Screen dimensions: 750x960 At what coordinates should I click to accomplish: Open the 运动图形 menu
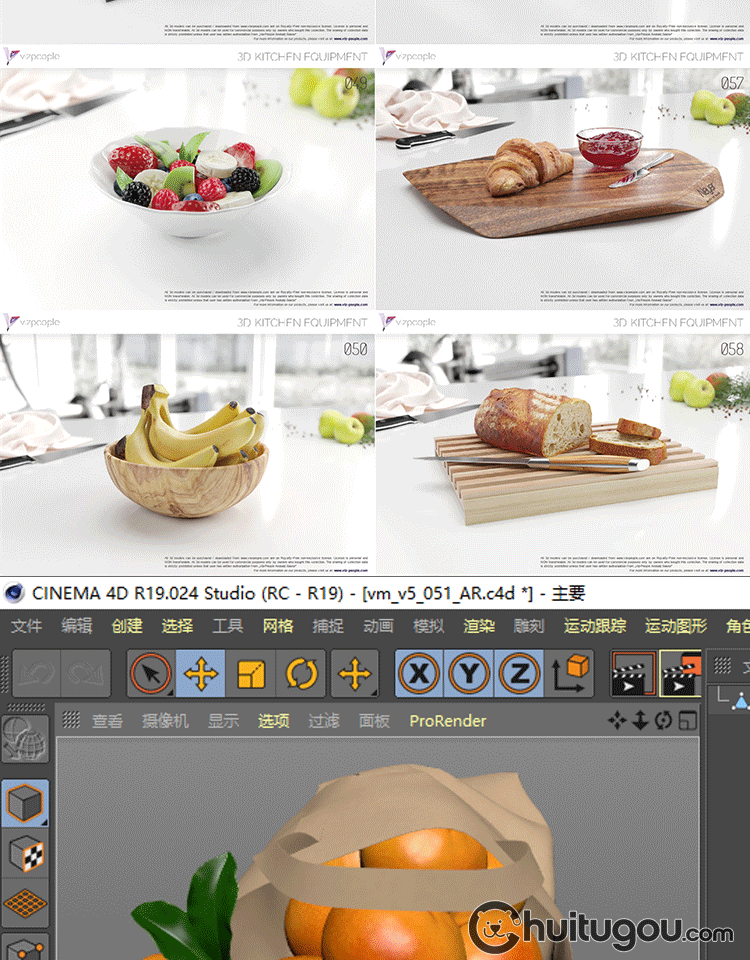(676, 626)
